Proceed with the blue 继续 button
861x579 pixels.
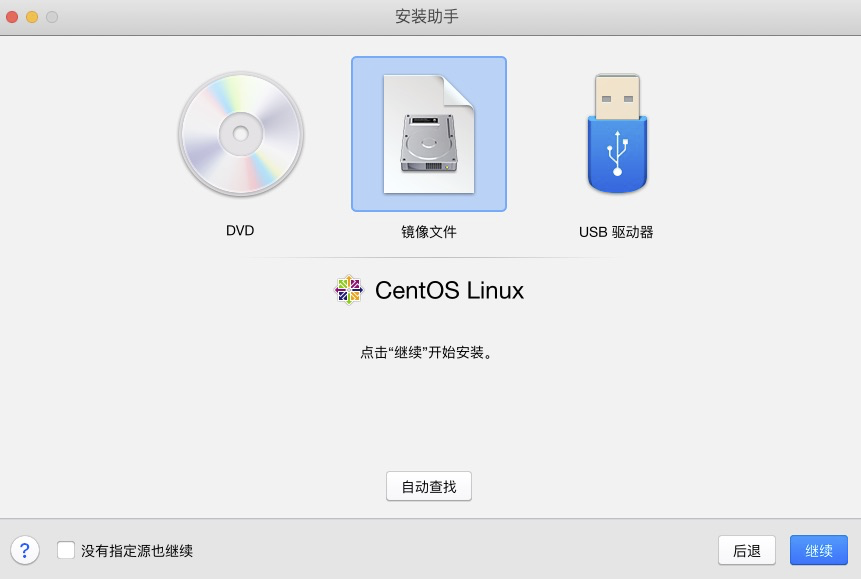point(819,550)
